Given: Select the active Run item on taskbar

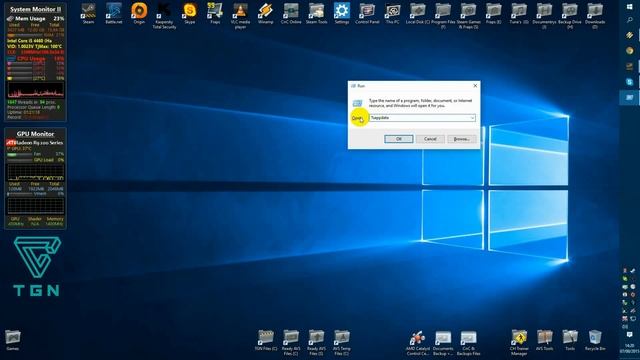Looking at the screenshot, I should coord(629,98).
